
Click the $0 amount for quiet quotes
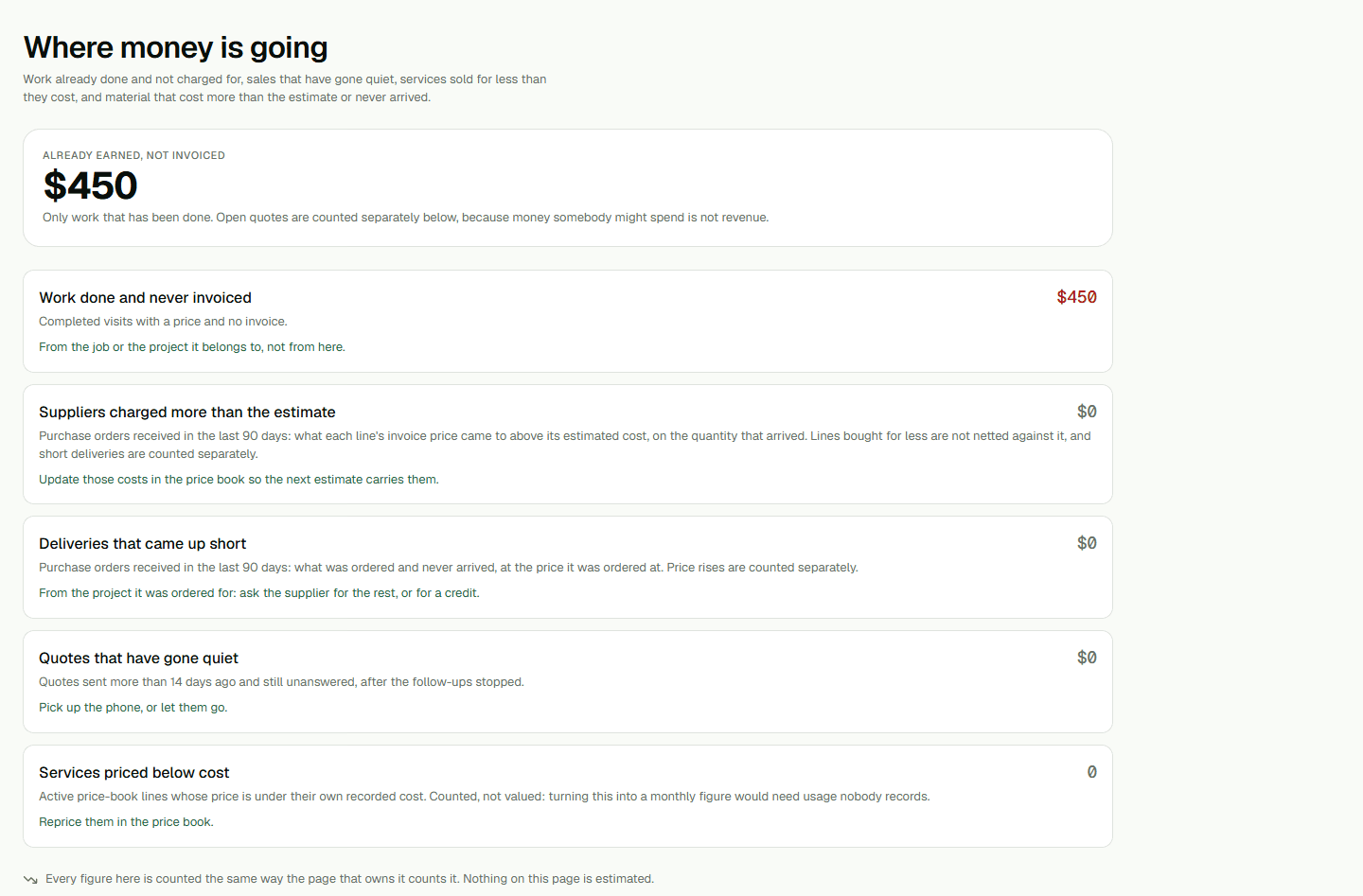tap(1087, 658)
